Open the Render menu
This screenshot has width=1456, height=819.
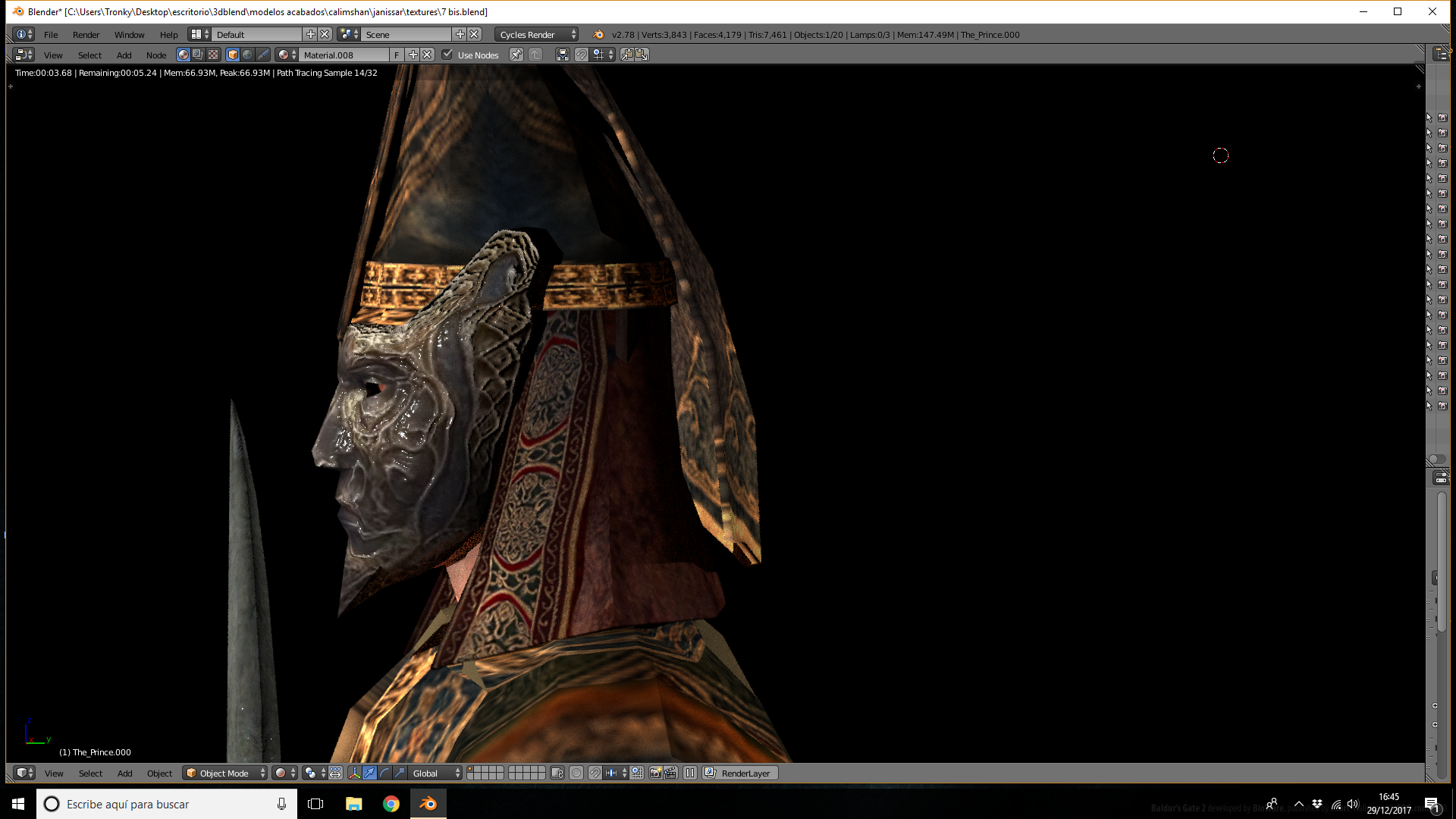click(x=86, y=34)
